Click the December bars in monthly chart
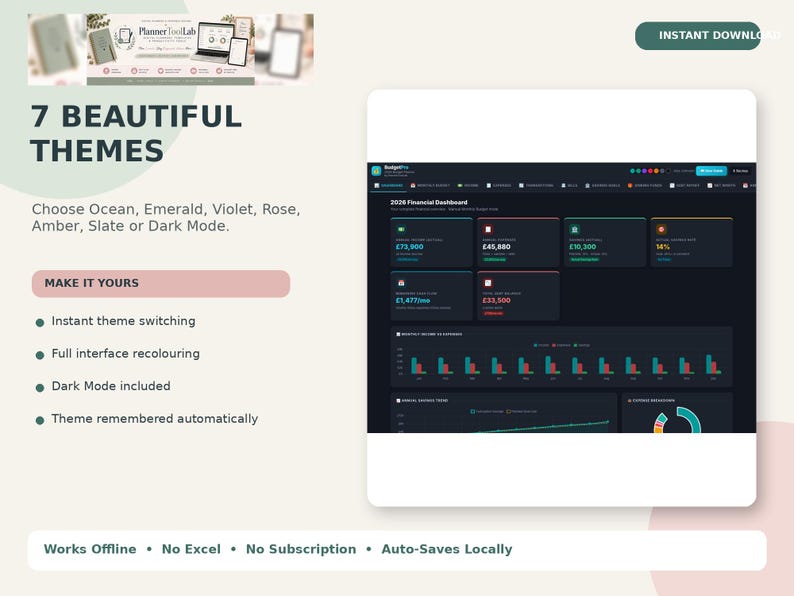 click(x=713, y=364)
